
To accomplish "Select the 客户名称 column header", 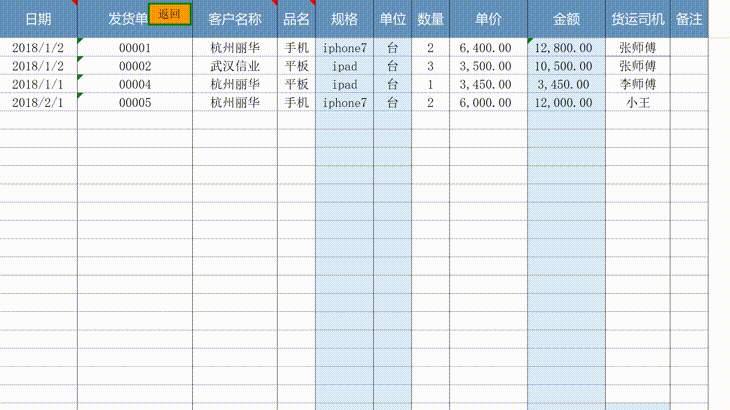I will click(x=235, y=19).
